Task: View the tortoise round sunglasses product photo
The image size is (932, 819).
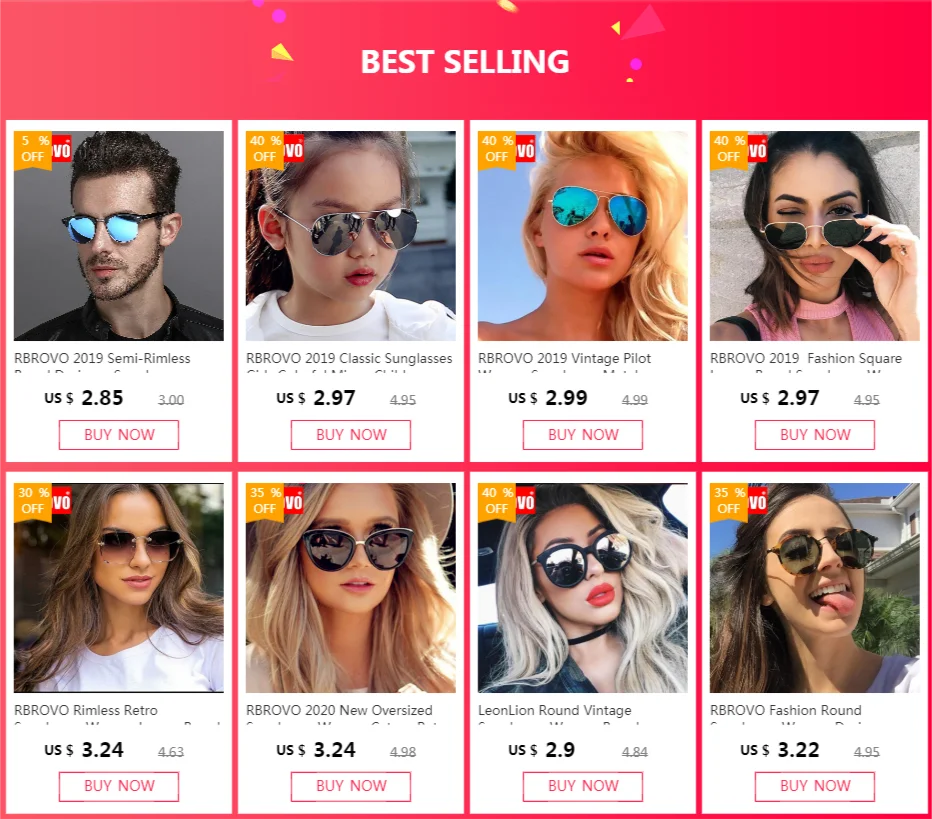Action: 815,588
